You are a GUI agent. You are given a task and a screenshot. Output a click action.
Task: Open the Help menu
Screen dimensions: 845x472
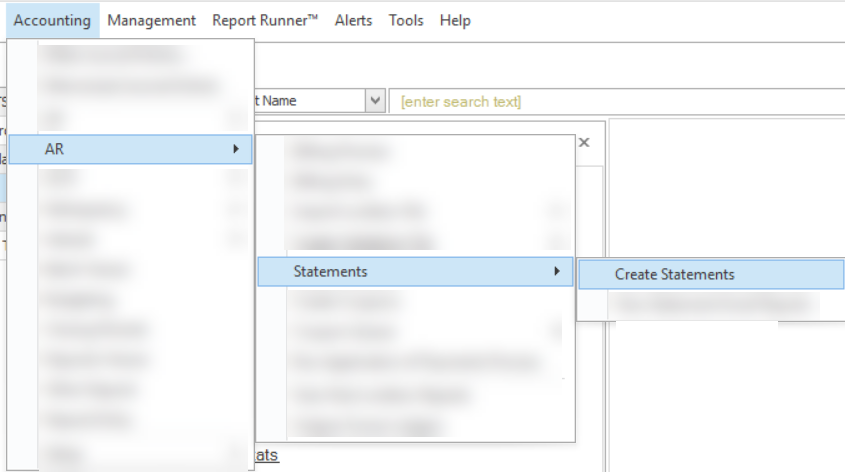coord(455,20)
